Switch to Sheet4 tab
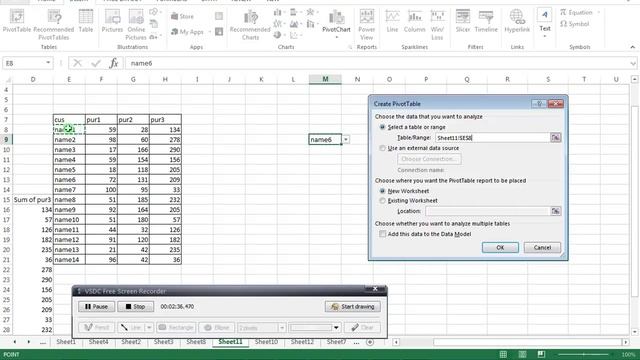Screen dimensions: 640x360 [98, 342]
